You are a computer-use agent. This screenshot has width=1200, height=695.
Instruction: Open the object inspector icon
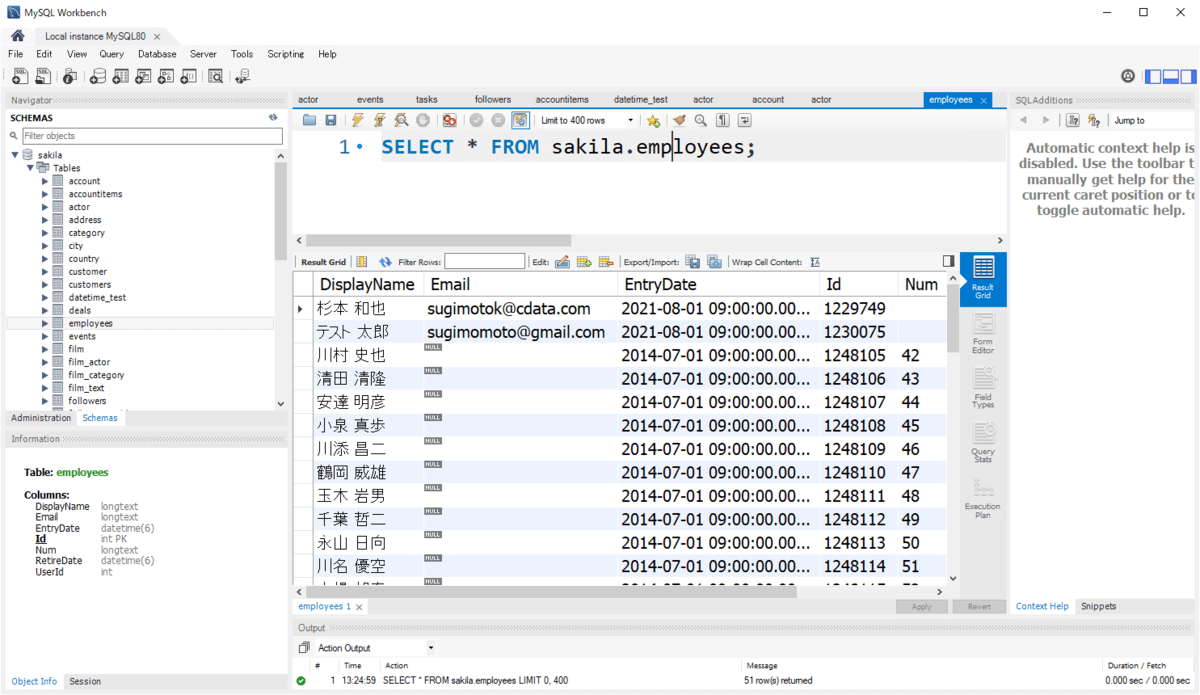point(70,76)
